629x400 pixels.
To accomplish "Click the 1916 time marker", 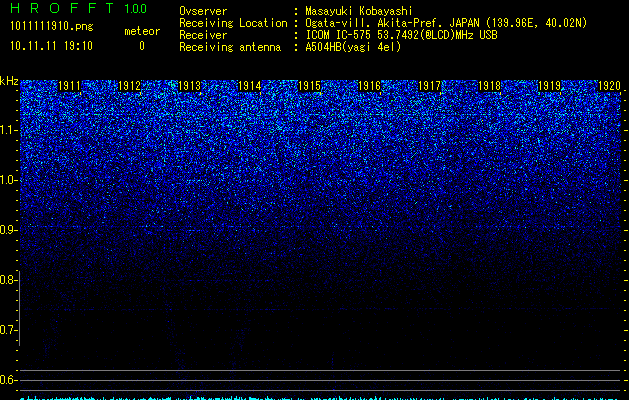I will [x=369, y=86].
